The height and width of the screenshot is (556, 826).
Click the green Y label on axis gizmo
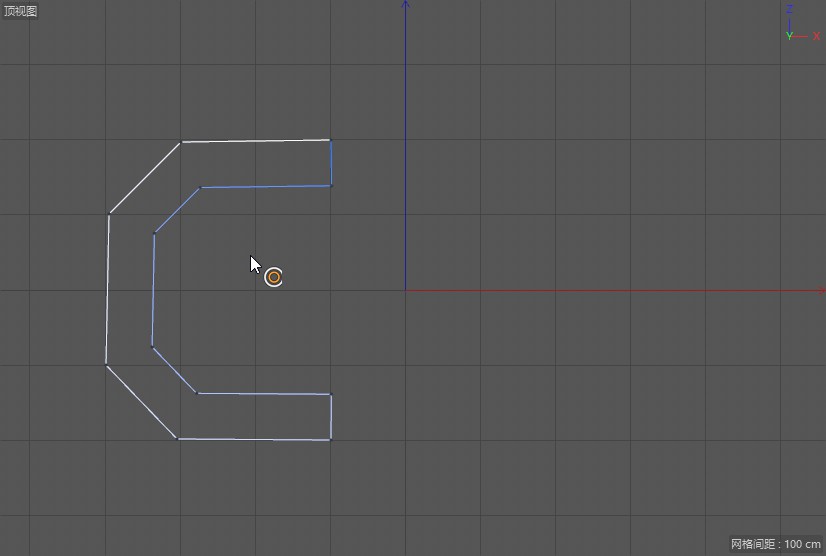click(790, 36)
